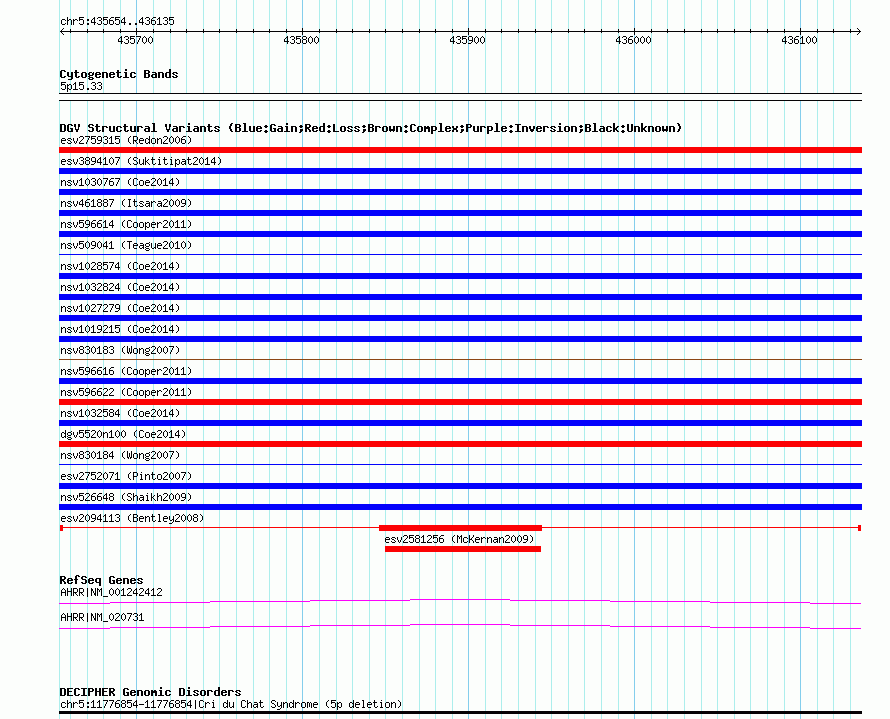Select the nsv830184 (Wong2007) label
Image resolution: width=890 pixels, height=719 pixels.
click(x=120, y=455)
